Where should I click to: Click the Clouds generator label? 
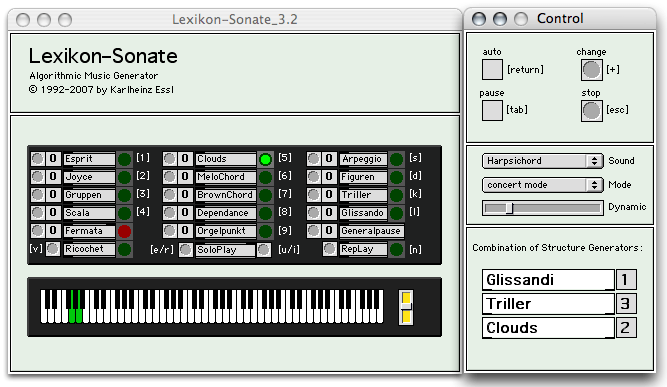click(226, 159)
